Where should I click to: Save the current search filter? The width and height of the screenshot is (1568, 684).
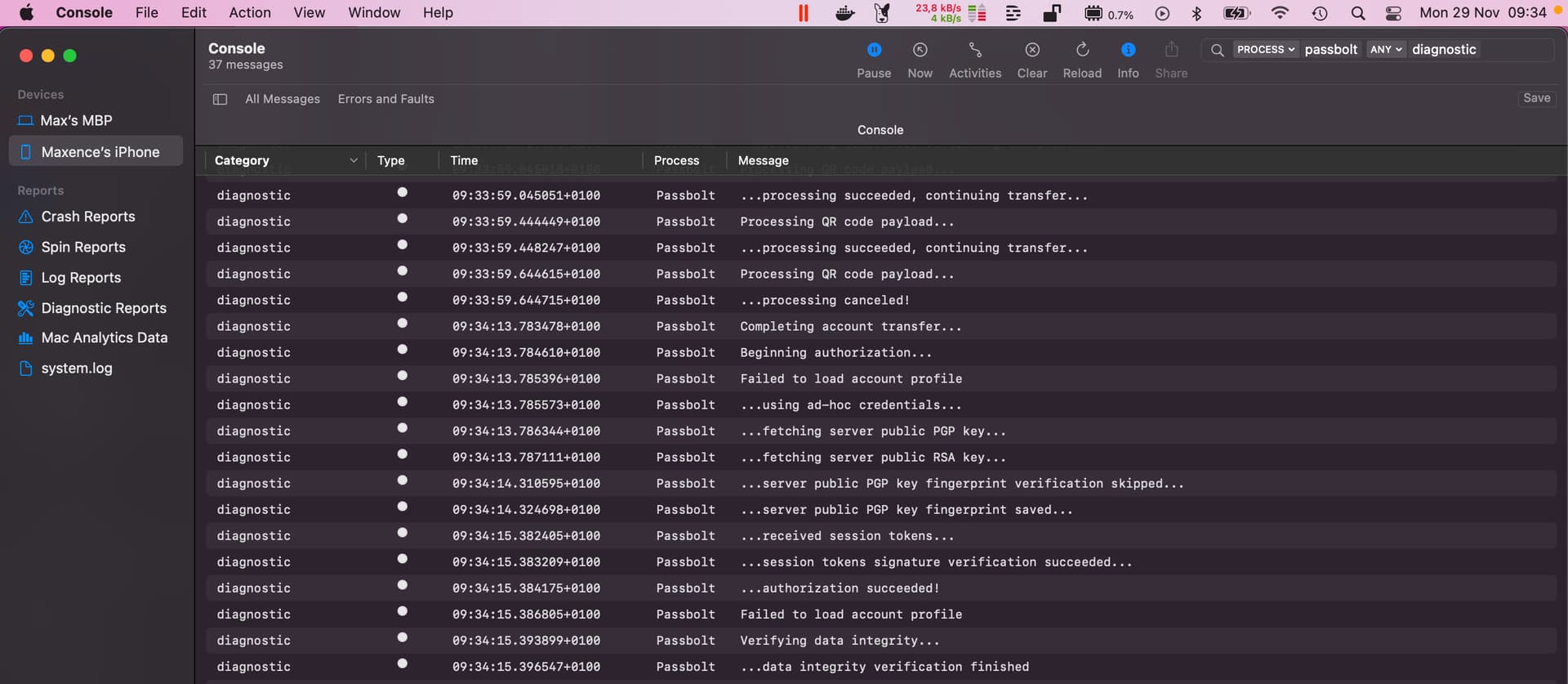point(1535,98)
